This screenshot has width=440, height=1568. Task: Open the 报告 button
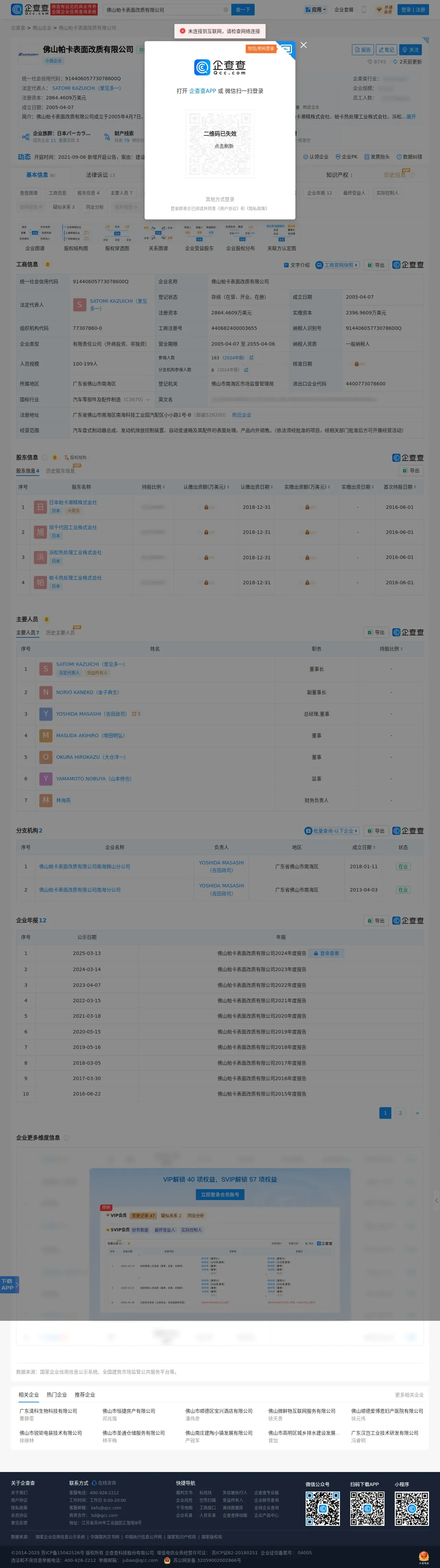(x=362, y=50)
